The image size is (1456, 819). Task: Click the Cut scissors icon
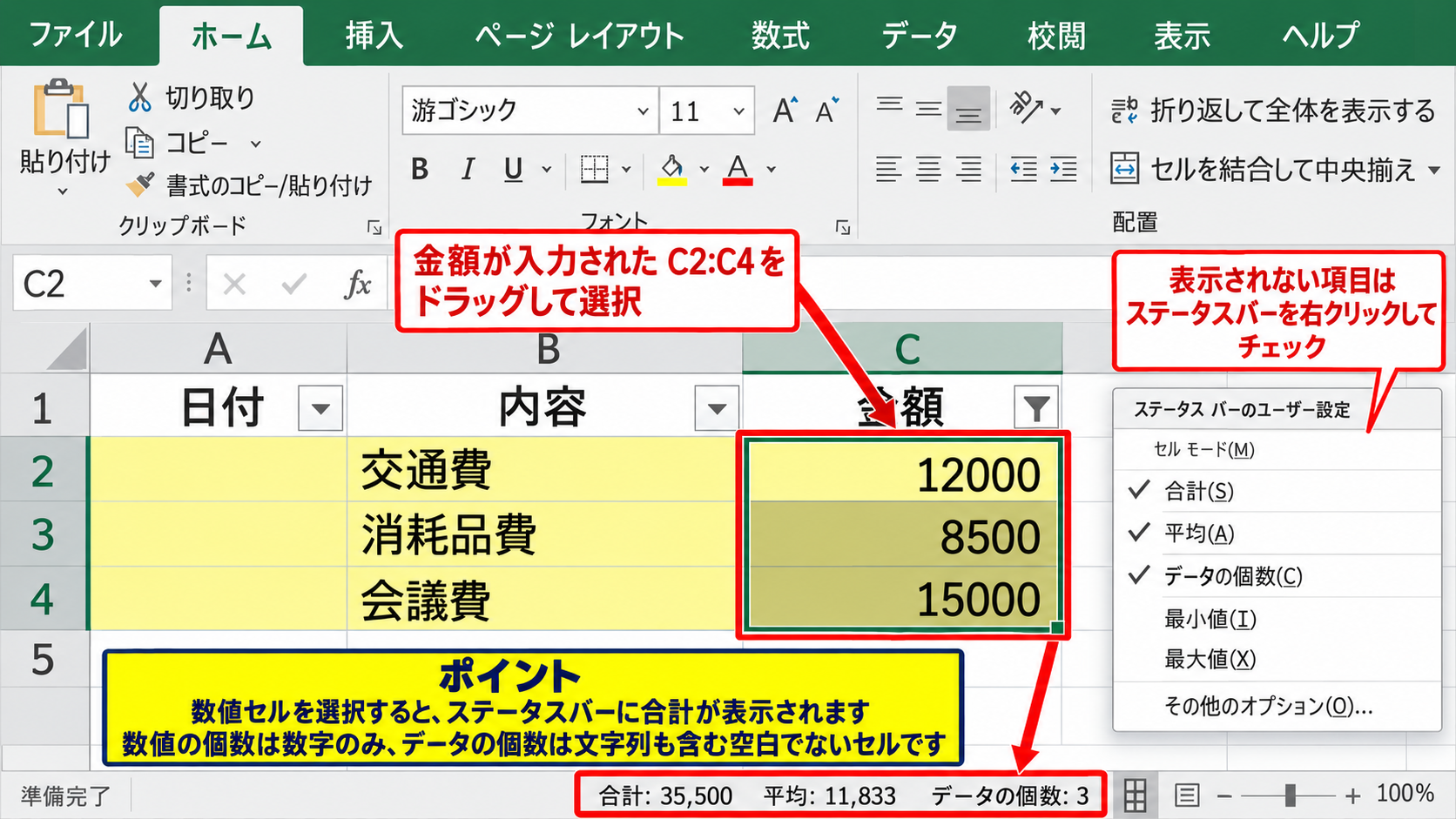pos(139,97)
